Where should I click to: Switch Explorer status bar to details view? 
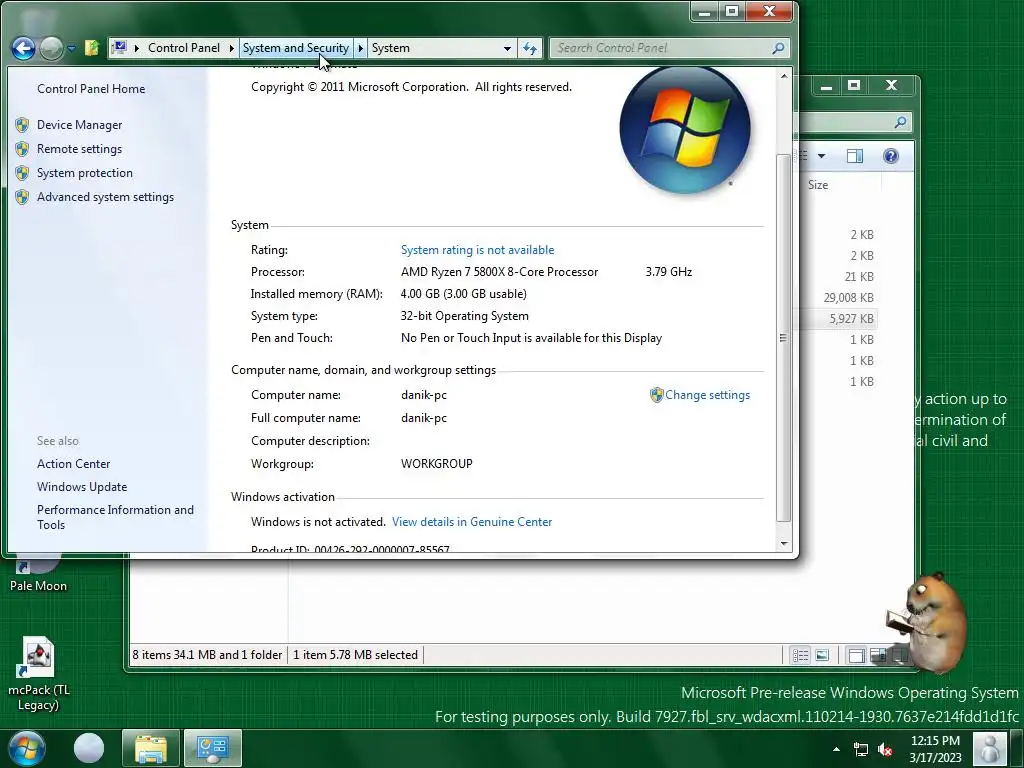click(801, 655)
